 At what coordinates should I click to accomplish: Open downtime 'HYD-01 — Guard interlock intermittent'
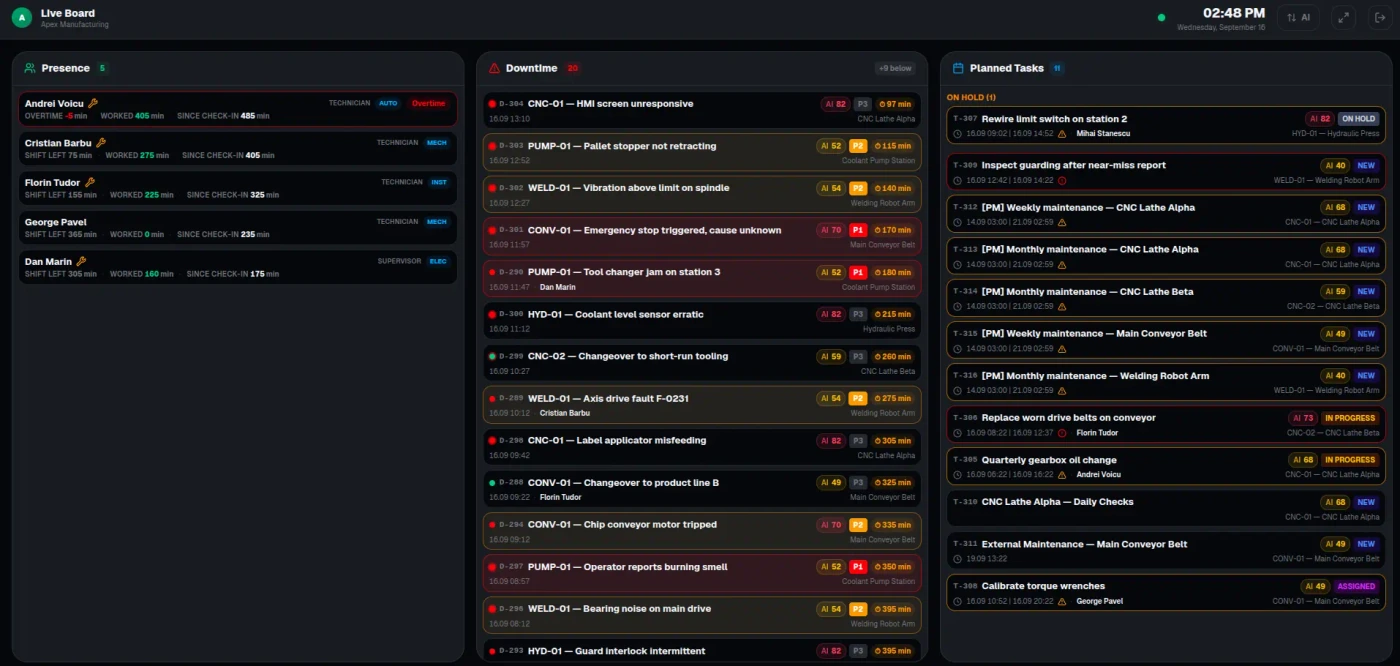click(x=702, y=650)
